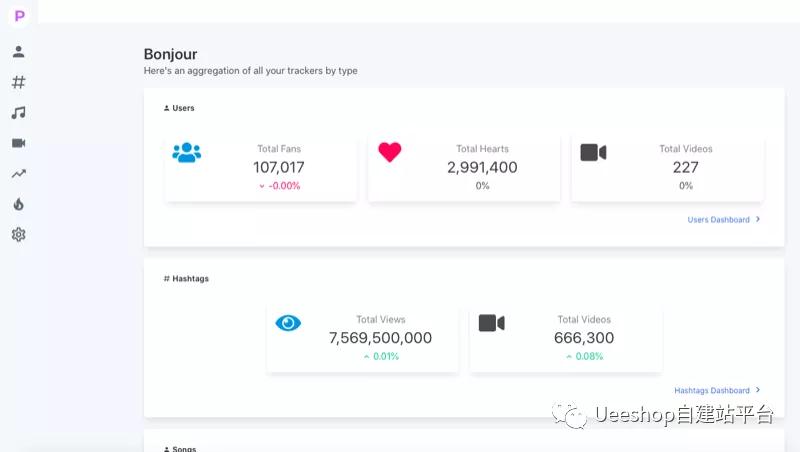Select the Hashtags Total Videos 666,300 card
Viewport: 800px width, 452px height.
566,339
